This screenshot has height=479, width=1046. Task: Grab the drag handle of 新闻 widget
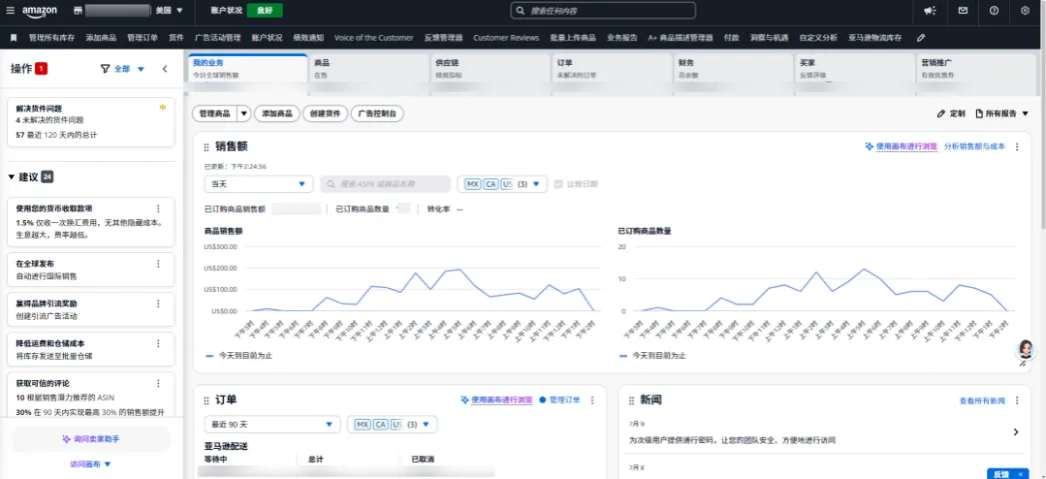(x=630, y=400)
